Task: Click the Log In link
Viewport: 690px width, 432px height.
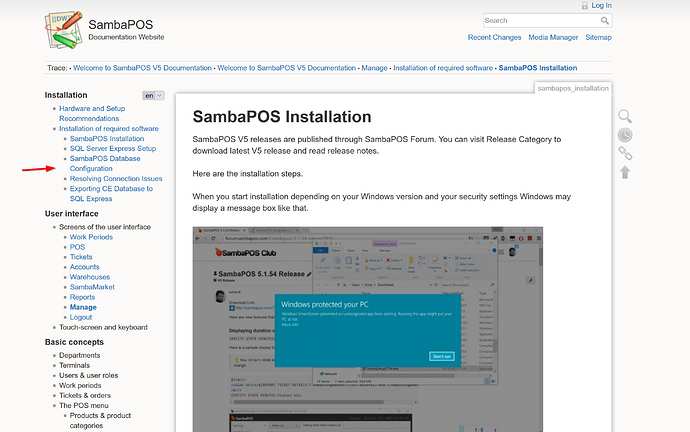Action: pyautogui.click(x=601, y=5)
